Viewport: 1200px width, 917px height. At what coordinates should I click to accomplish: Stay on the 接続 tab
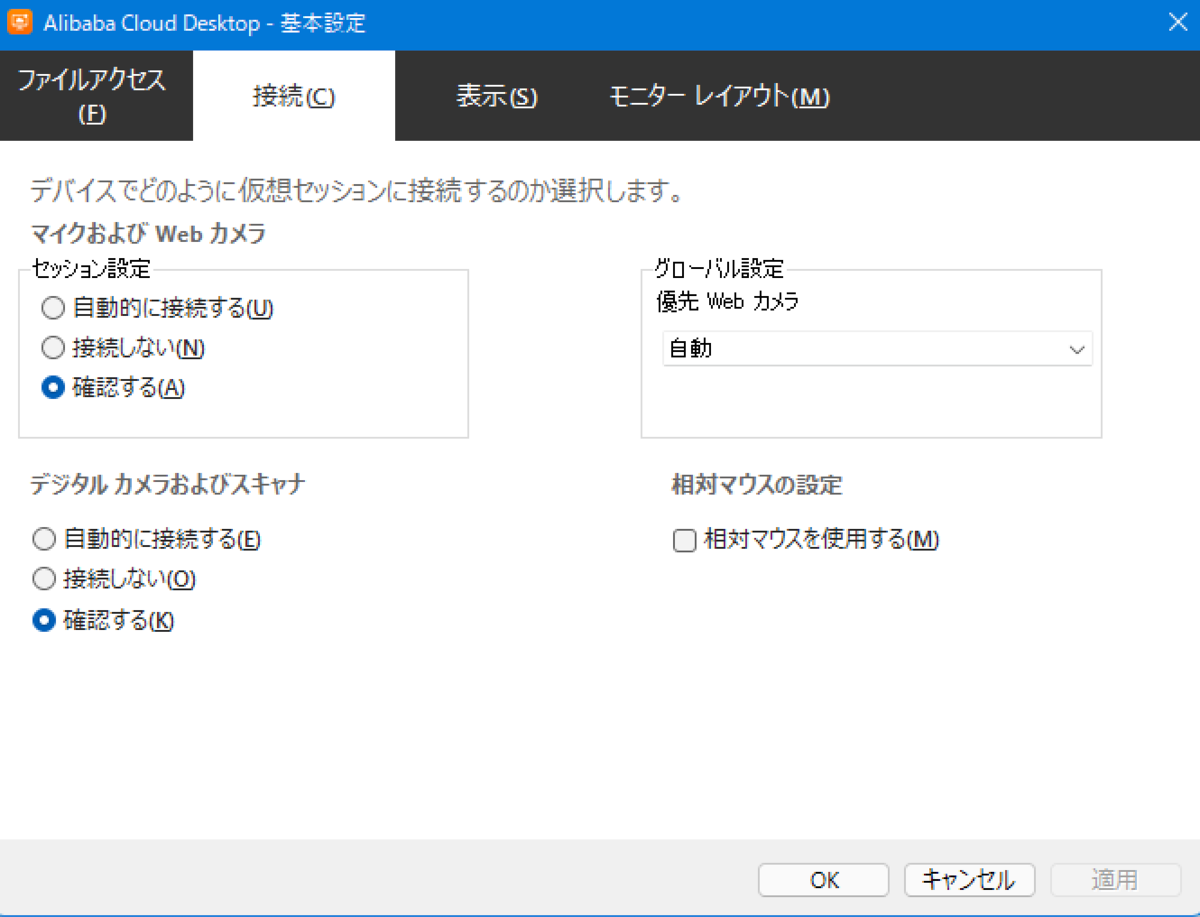click(x=294, y=95)
